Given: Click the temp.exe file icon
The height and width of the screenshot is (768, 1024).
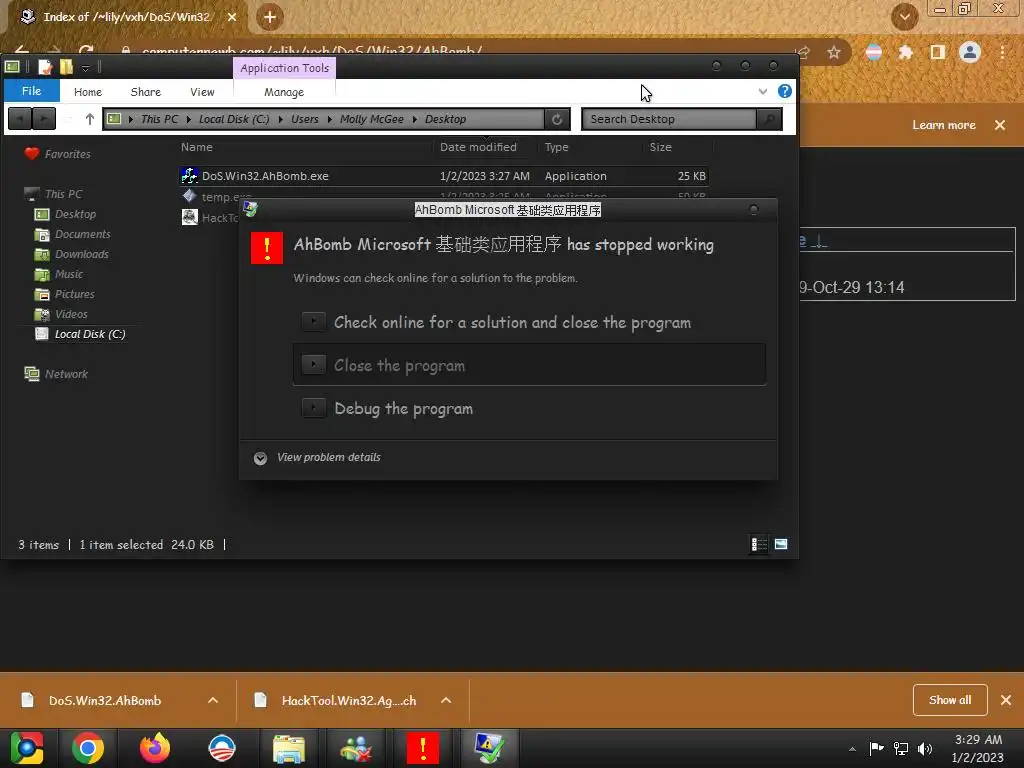Looking at the screenshot, I should [x=189, y=196].
